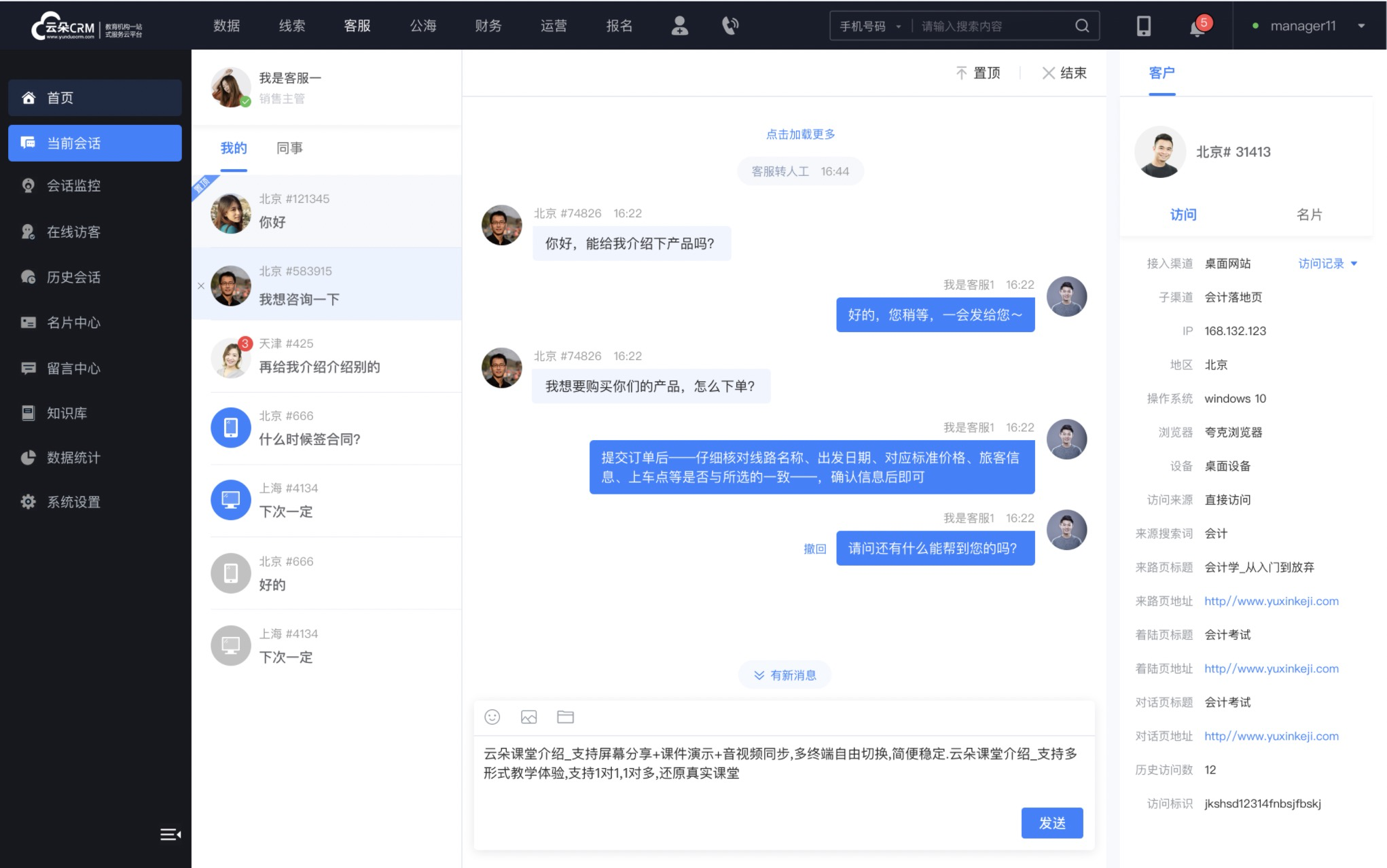Screen dimensions: 1387x868
Task: Click the file attachment icon in chat toolbar
Action: pyautogui.click(x=565, y=717)
